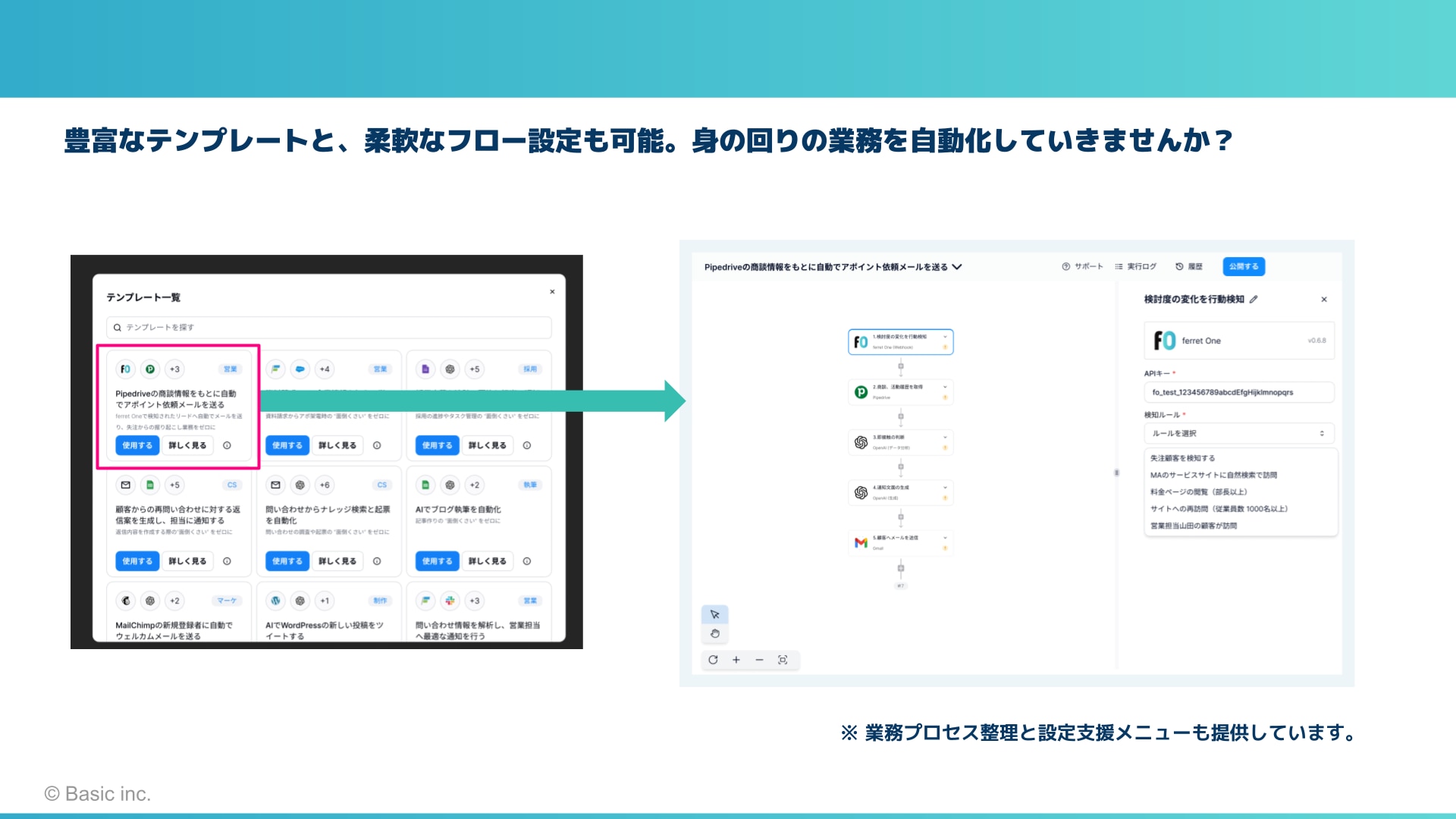
Task: Click the APIキー input field
Action: click(x=1238, y=392)
